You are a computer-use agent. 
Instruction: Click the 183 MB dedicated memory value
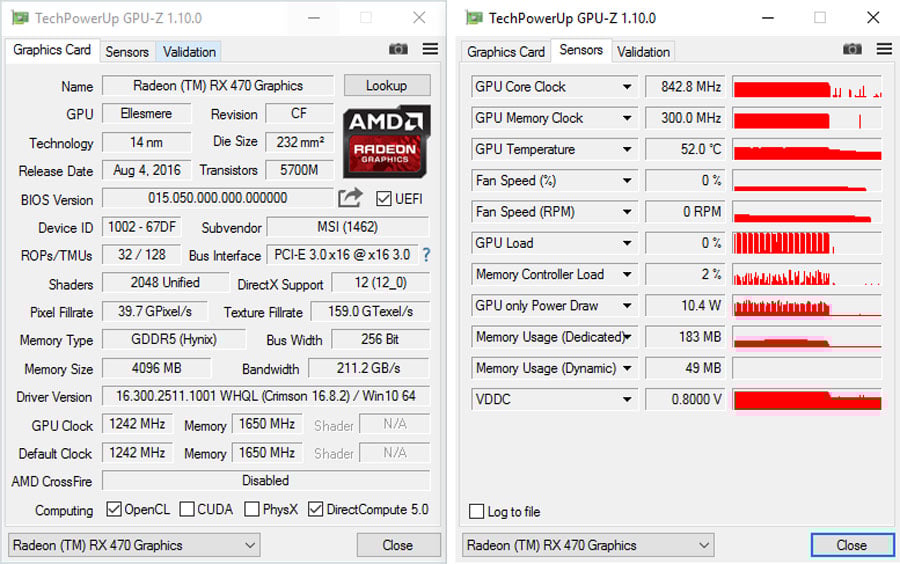685,337
